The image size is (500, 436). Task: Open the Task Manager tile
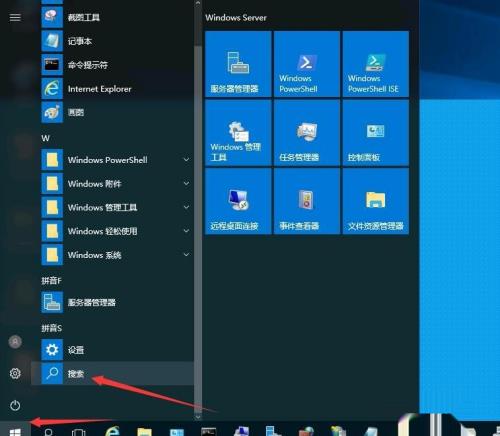click(x=307, y=133)
